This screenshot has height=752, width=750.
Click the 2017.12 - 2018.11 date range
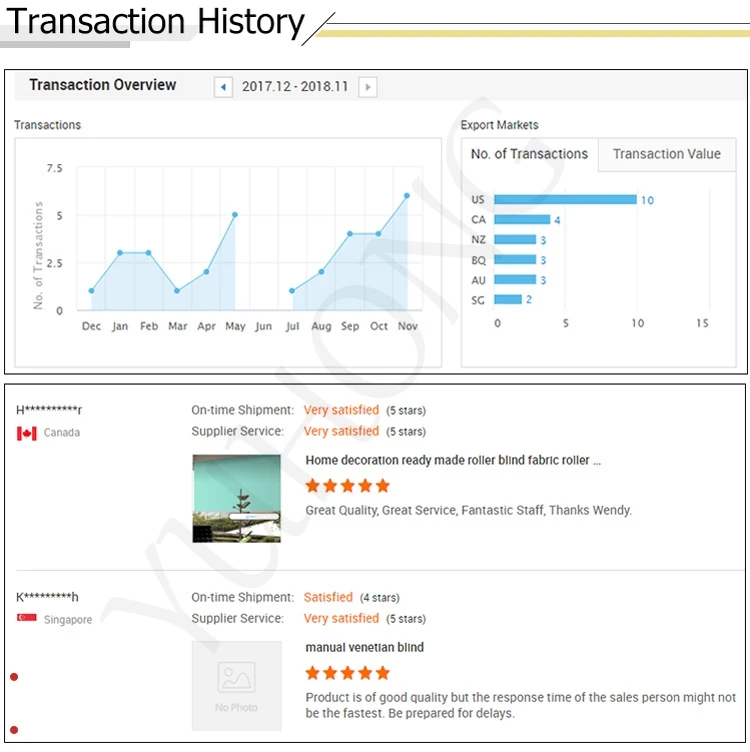295,87
